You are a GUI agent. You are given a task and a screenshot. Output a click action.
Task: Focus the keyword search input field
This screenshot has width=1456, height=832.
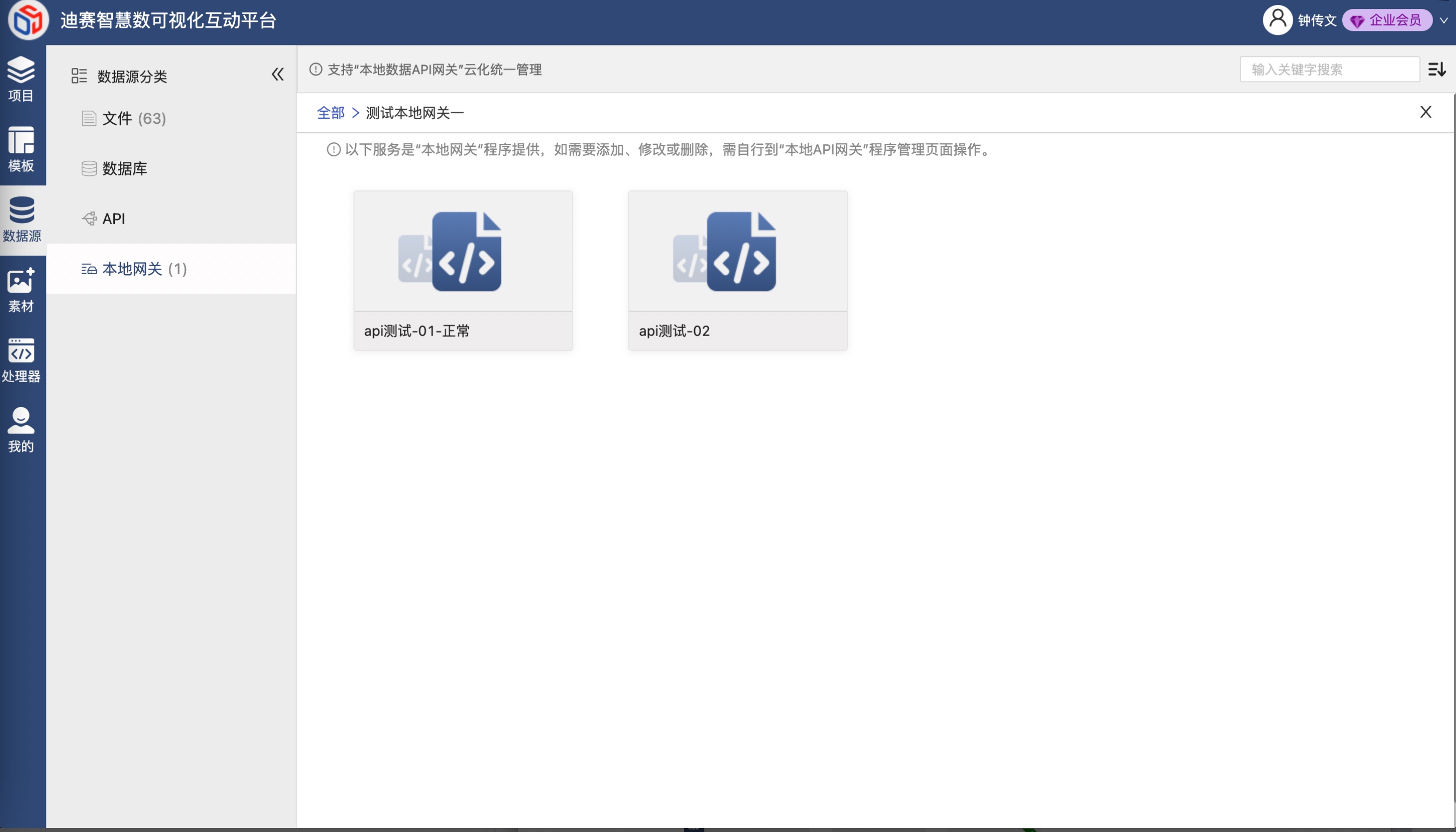1329,70
